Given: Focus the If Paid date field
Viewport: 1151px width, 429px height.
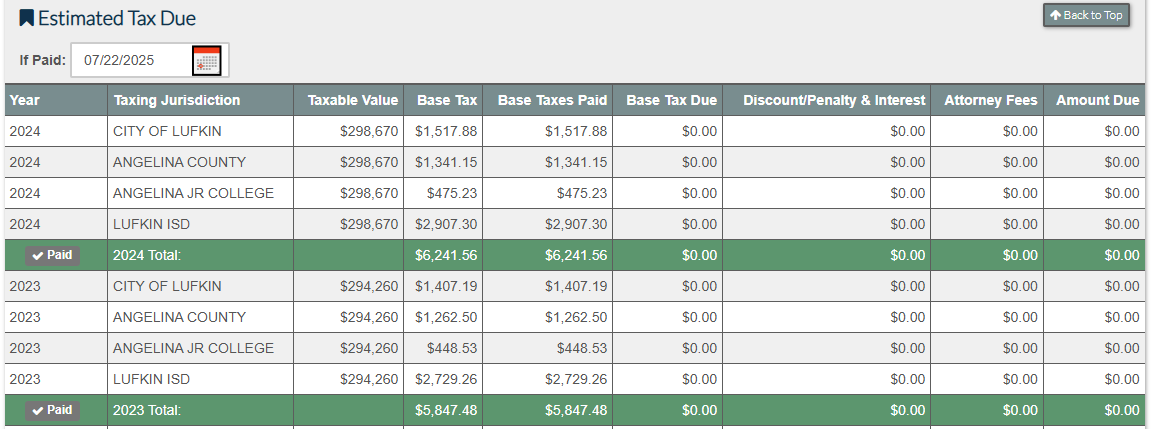Looking at the screenshot, I should coord(130,60).
